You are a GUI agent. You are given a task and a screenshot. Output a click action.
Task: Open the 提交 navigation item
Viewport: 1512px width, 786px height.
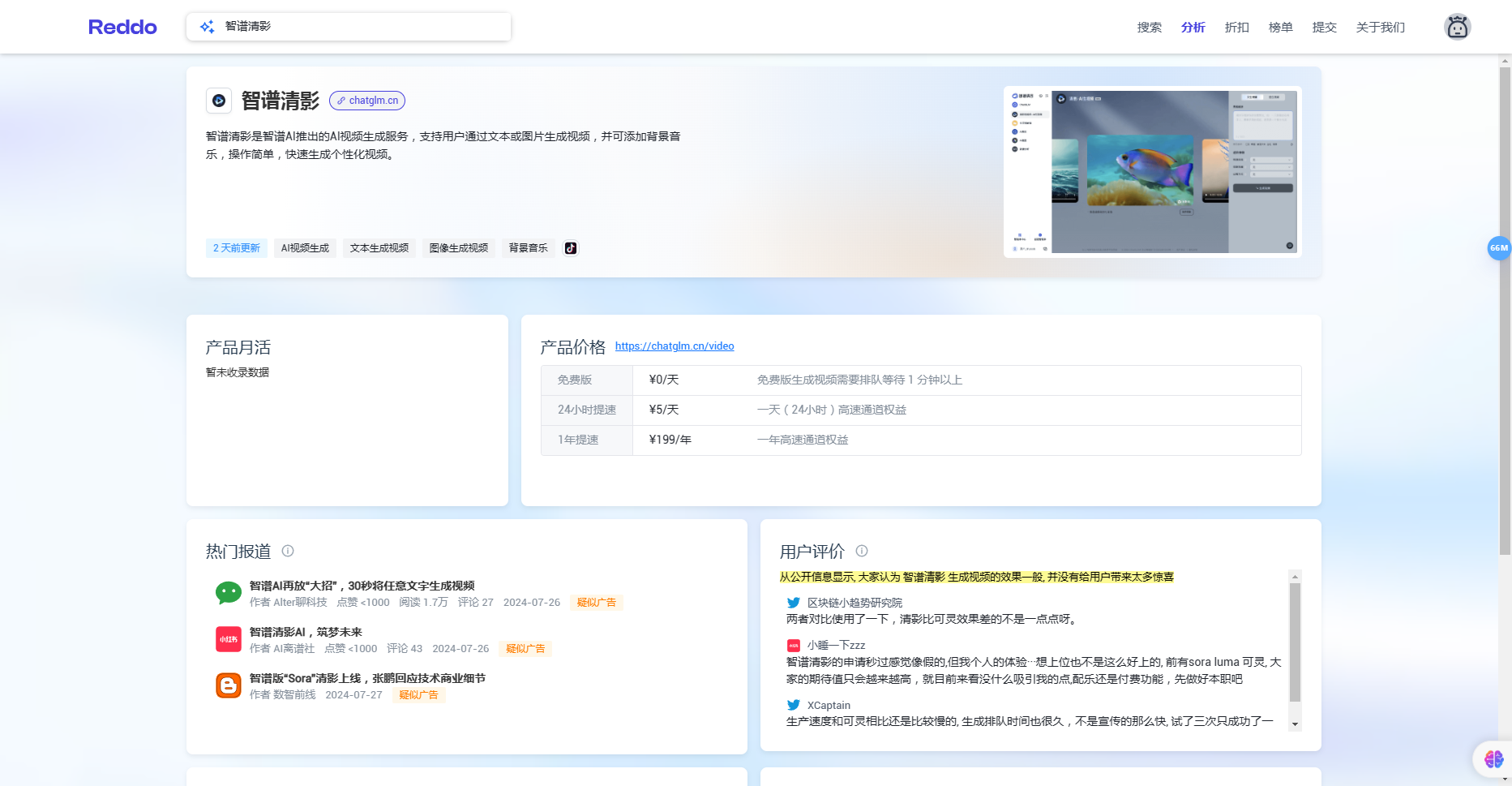point(1325,28)
